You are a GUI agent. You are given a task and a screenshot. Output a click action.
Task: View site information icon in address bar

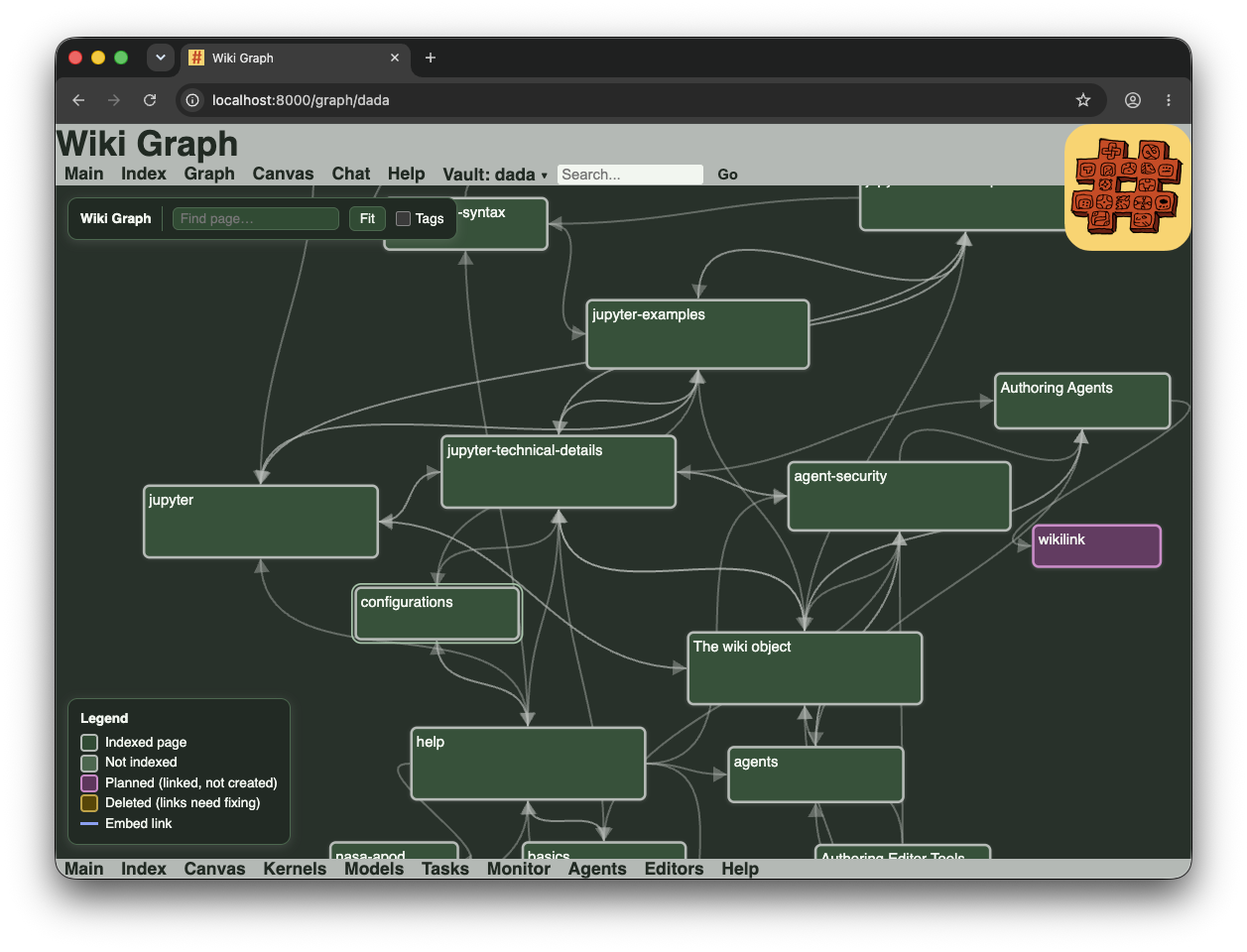pyautogui.click(x=192, y=100)
